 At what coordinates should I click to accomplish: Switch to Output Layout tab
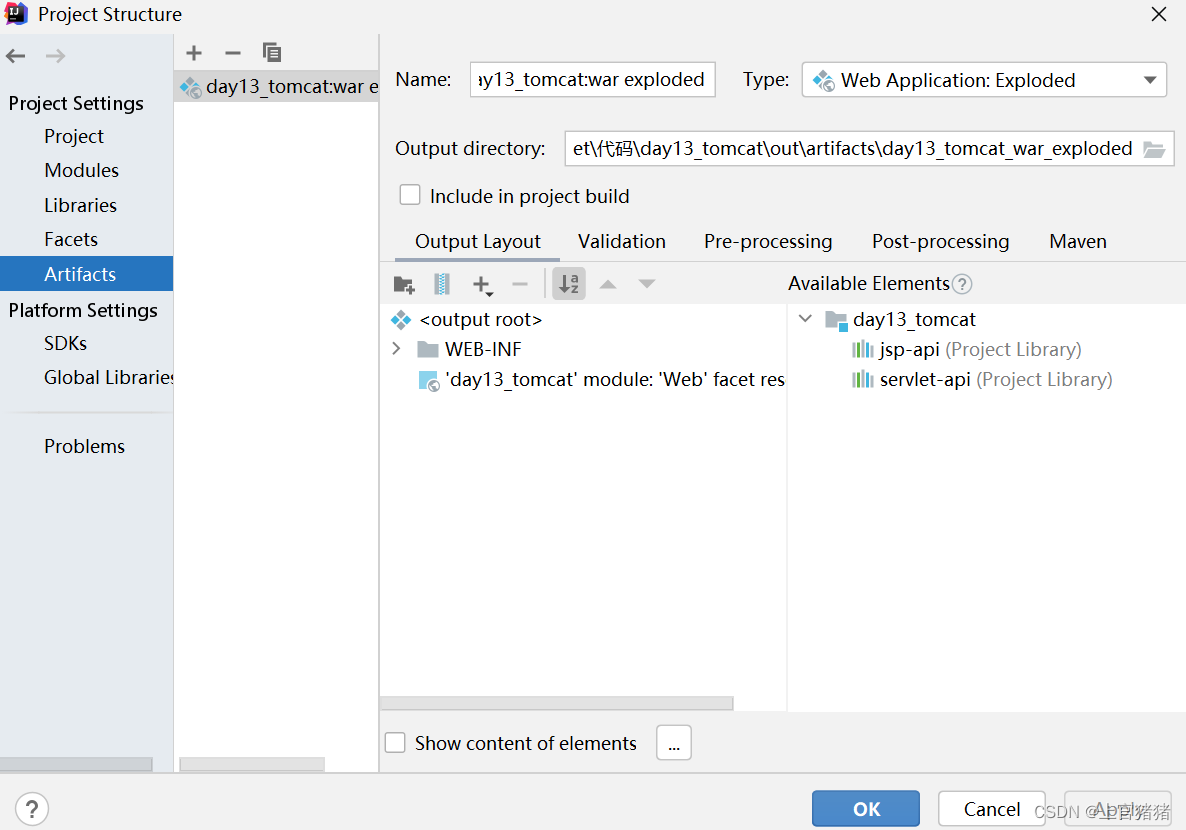(x=478, y=241)
